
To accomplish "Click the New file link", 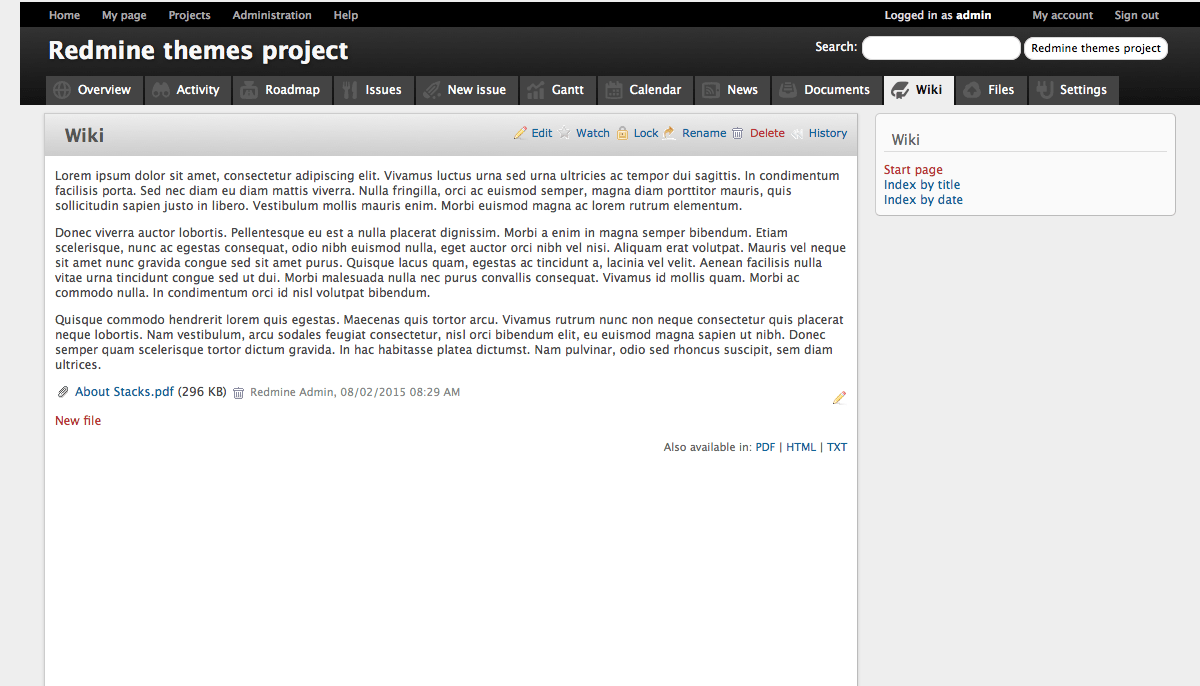I will [78, 421].
